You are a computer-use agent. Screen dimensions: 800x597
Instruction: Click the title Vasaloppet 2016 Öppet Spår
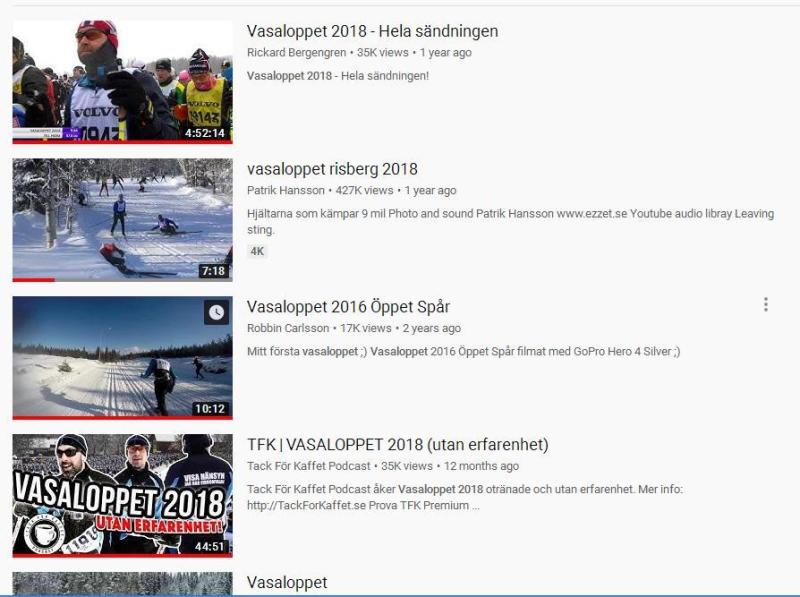pyautogui.click(x=348, y=307)
